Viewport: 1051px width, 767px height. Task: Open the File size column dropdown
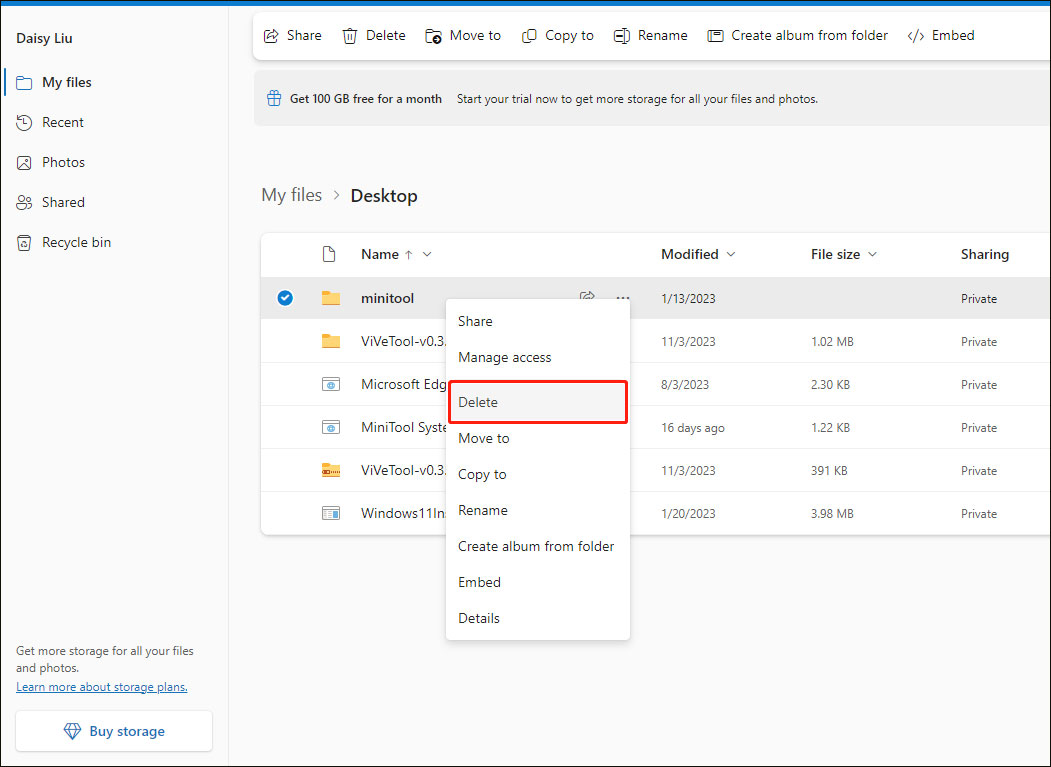(872, 254)
